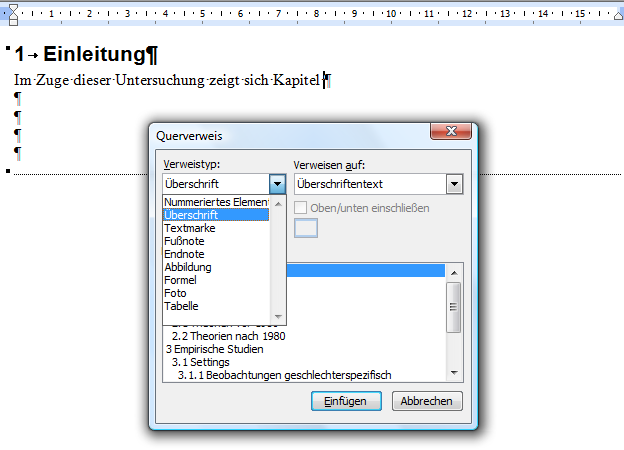Click heading list scroll-down arrow
The height and width of the screenshot is (450, 624).
[454, 373]
